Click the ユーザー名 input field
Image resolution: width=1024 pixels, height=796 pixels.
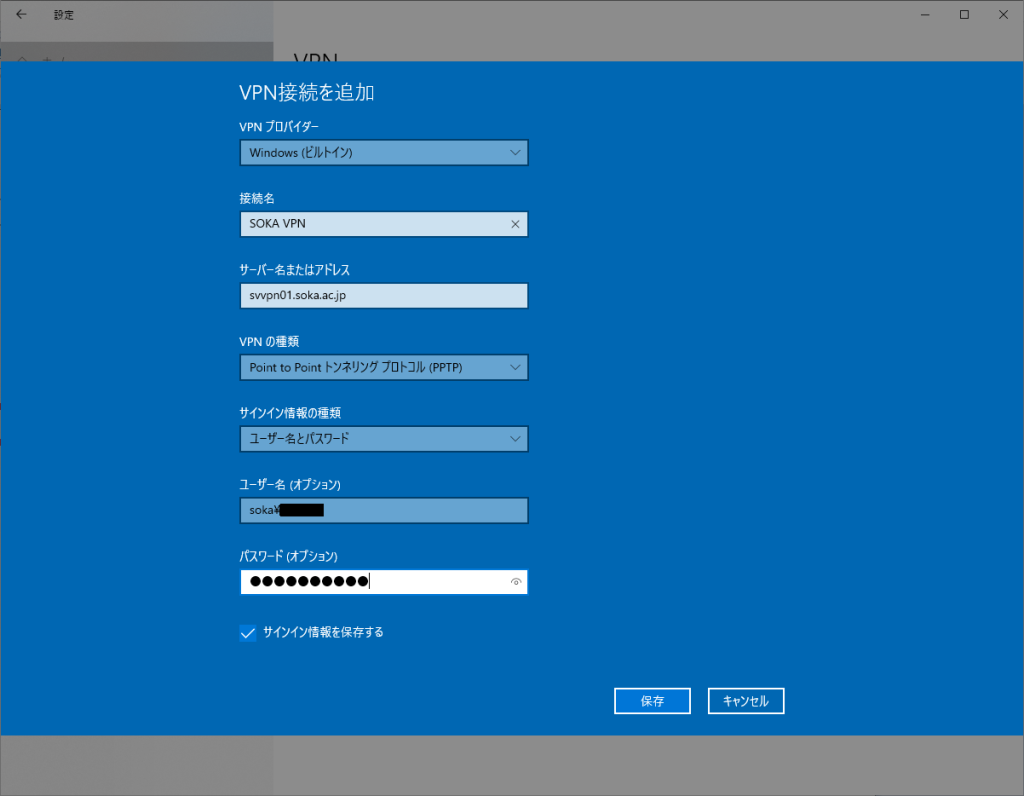(x=384, y=511)
